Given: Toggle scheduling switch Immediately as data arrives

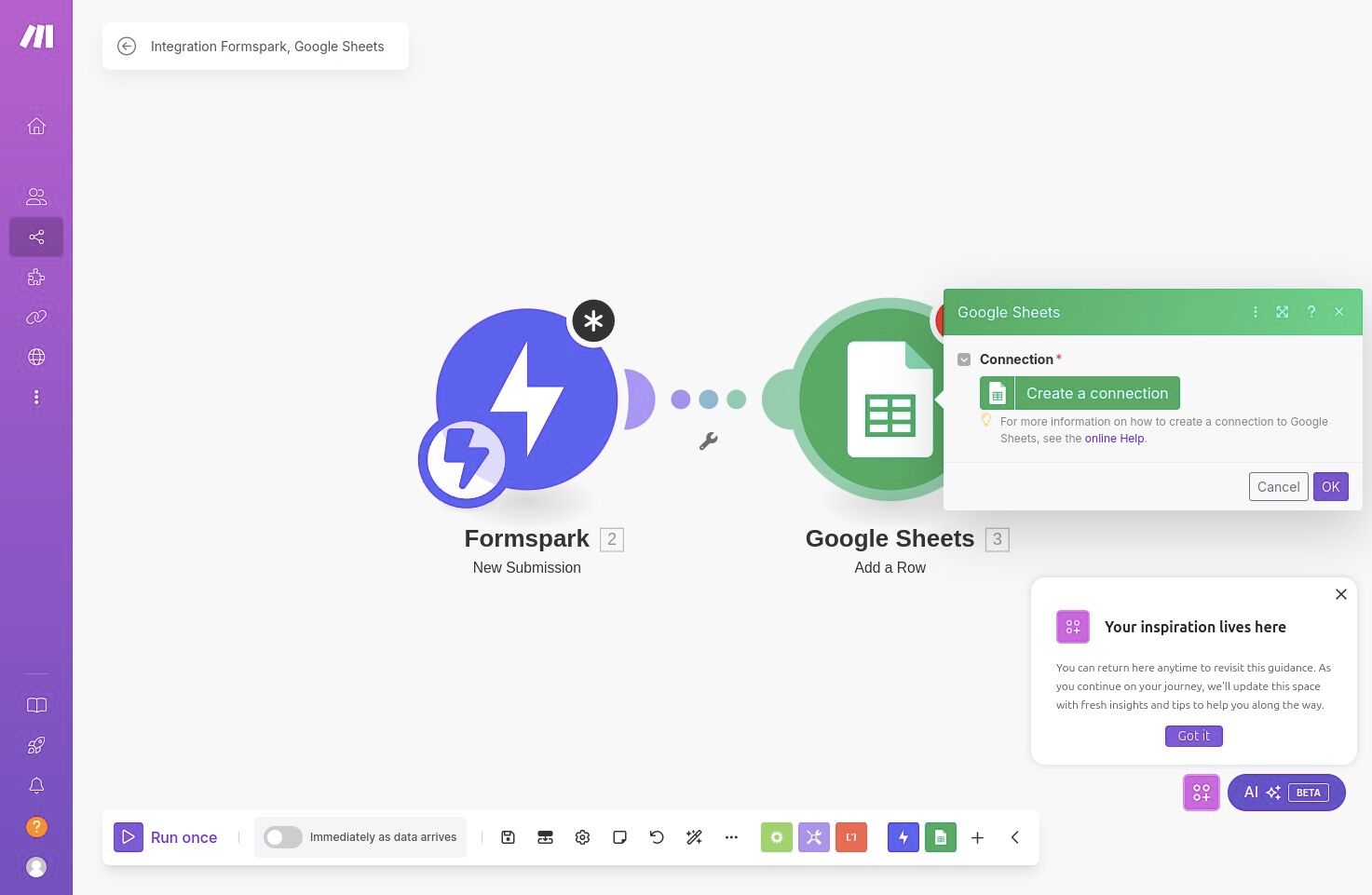Looking at the screenshot, I should coord(283,837).
